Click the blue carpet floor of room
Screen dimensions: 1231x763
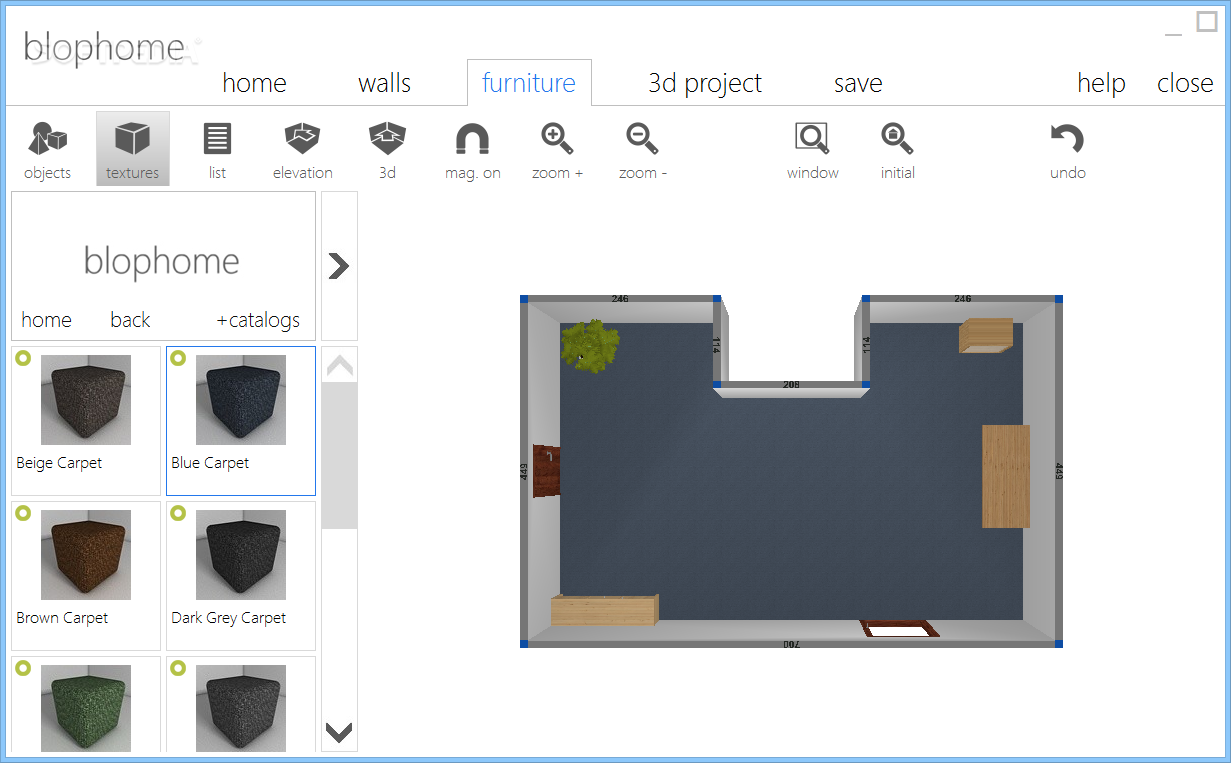point(790,500)
